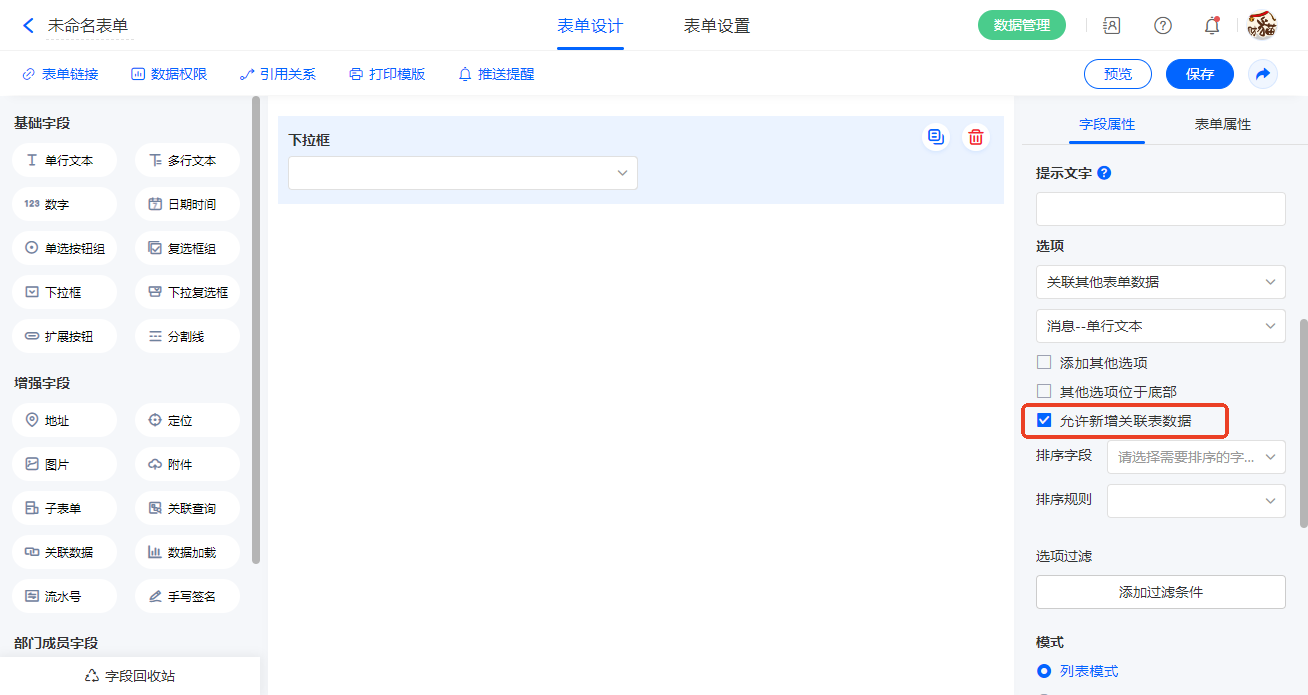Click the 提示文字 help tooltip icon
Viewport: 1308px width, 695px height.
(1104, 173)
